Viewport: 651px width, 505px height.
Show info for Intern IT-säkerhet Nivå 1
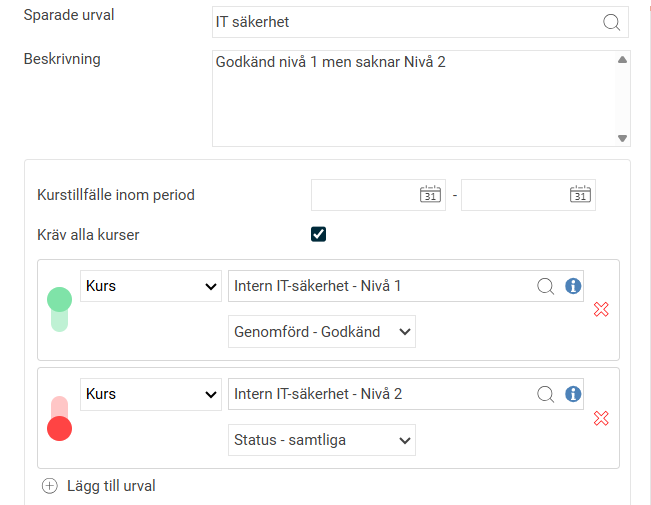(573, 286)
